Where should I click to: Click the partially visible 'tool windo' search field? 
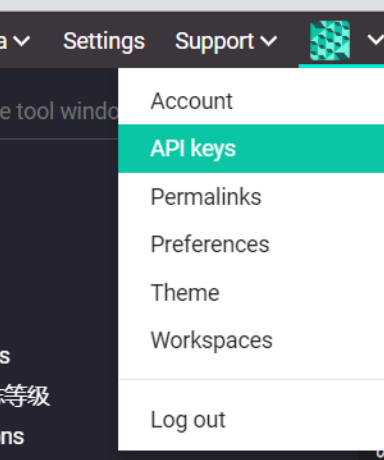click(x=59, y=111)
